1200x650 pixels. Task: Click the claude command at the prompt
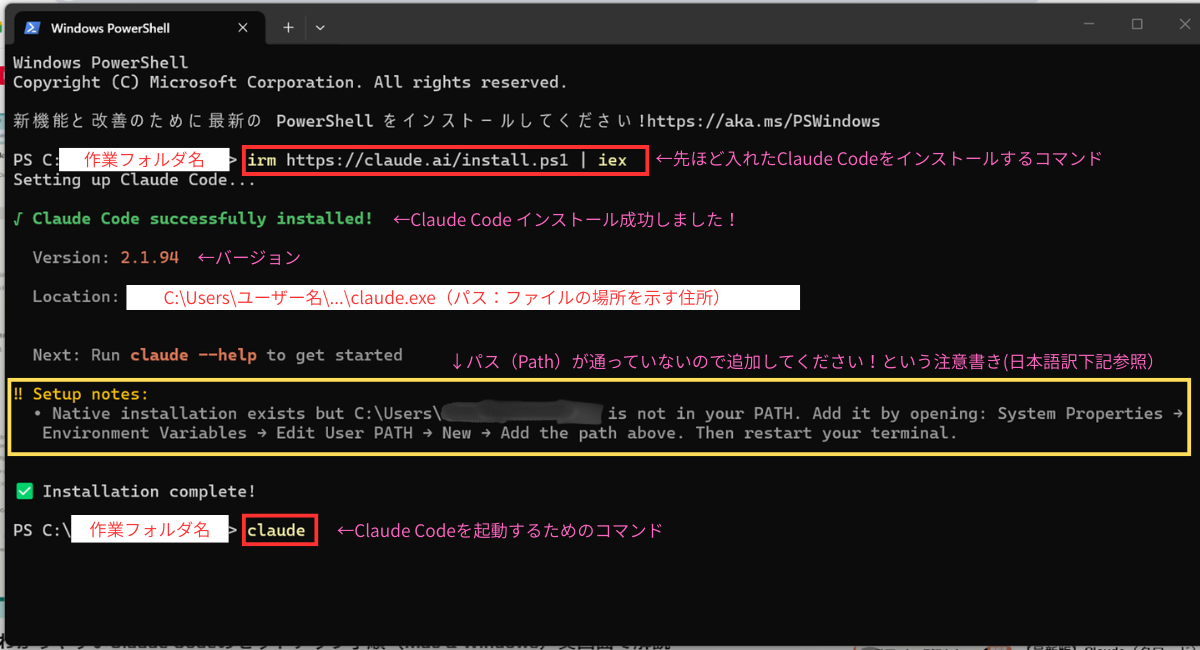point(279,530)
